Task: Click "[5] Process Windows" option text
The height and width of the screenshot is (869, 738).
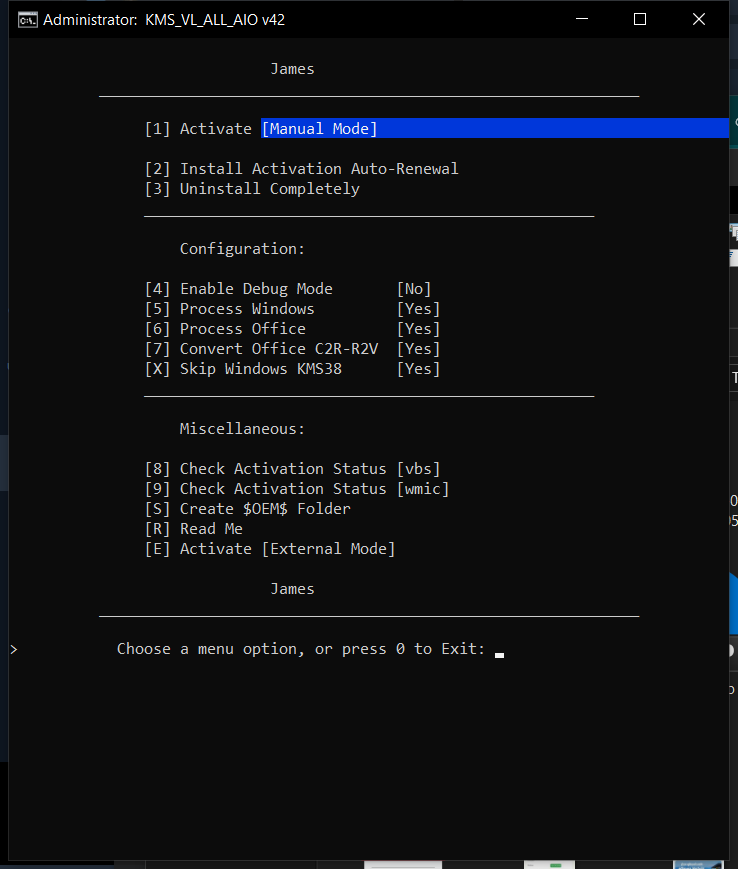Action: pyautogui.click(x=229, y=309)
